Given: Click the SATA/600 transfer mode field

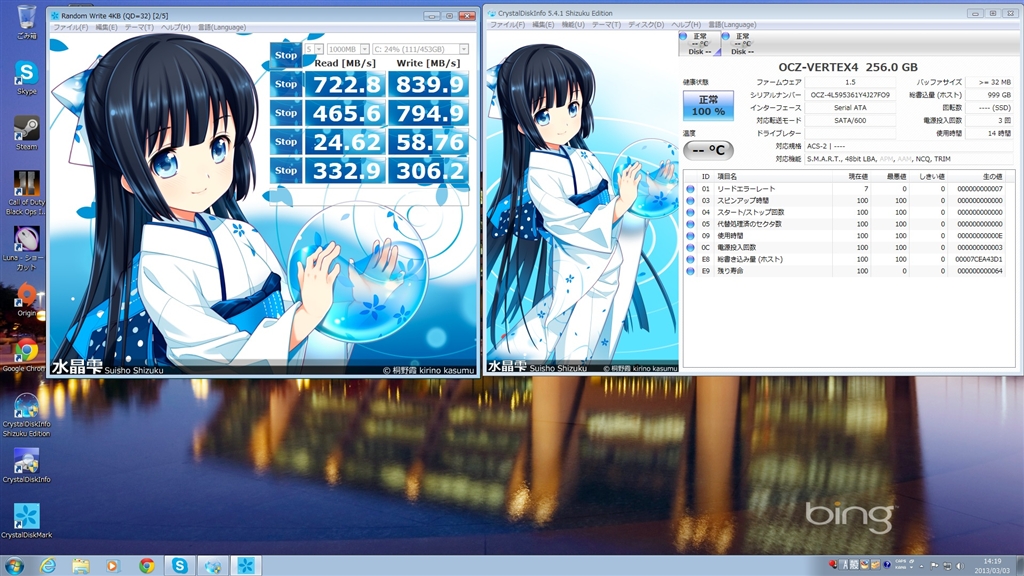Looking at the screenshot, I should [x=850, y=120].
